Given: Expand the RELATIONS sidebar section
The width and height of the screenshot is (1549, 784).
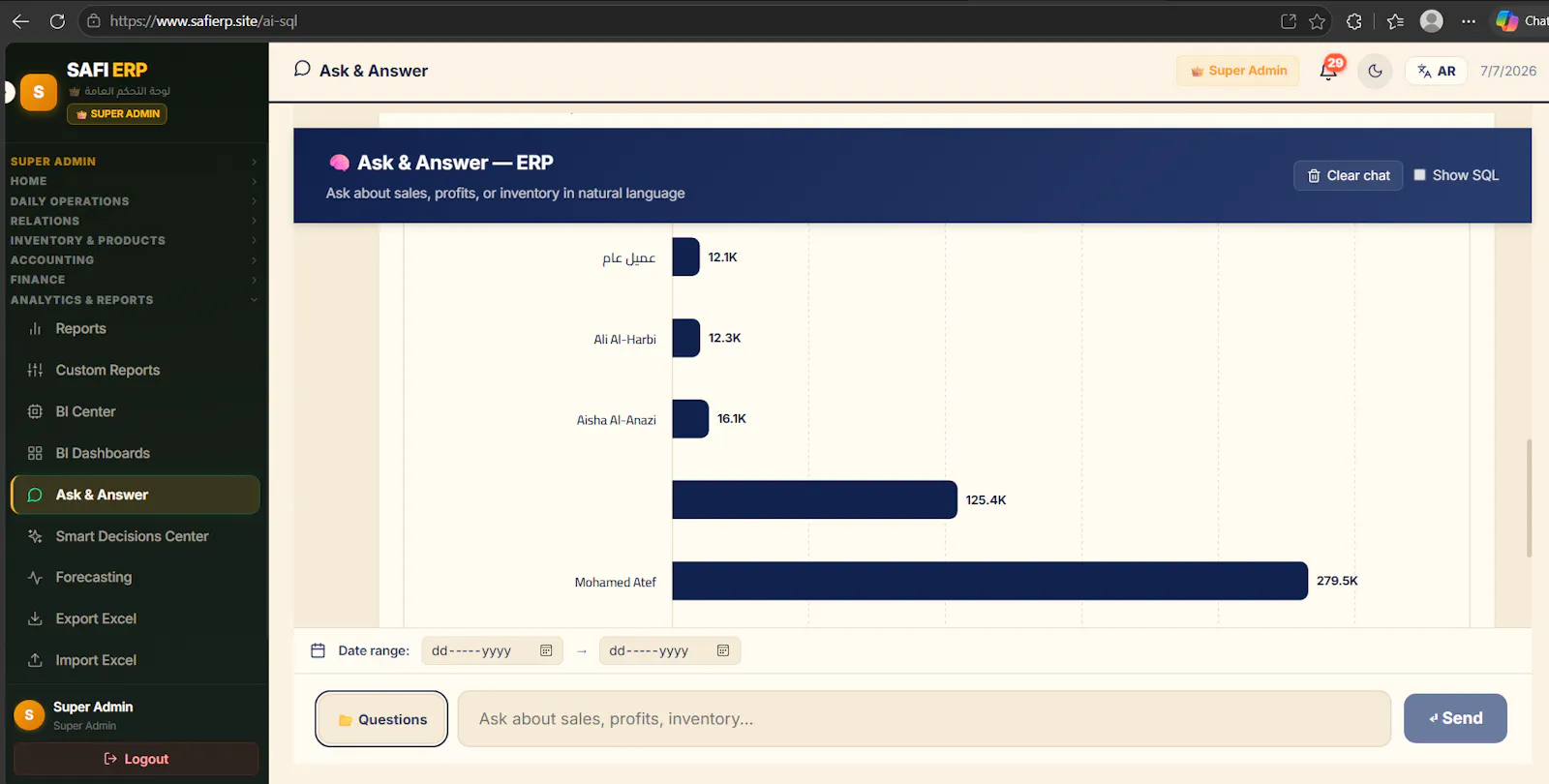Looking at the screenshot, I should pyautogui.click(x=134, y=221).
